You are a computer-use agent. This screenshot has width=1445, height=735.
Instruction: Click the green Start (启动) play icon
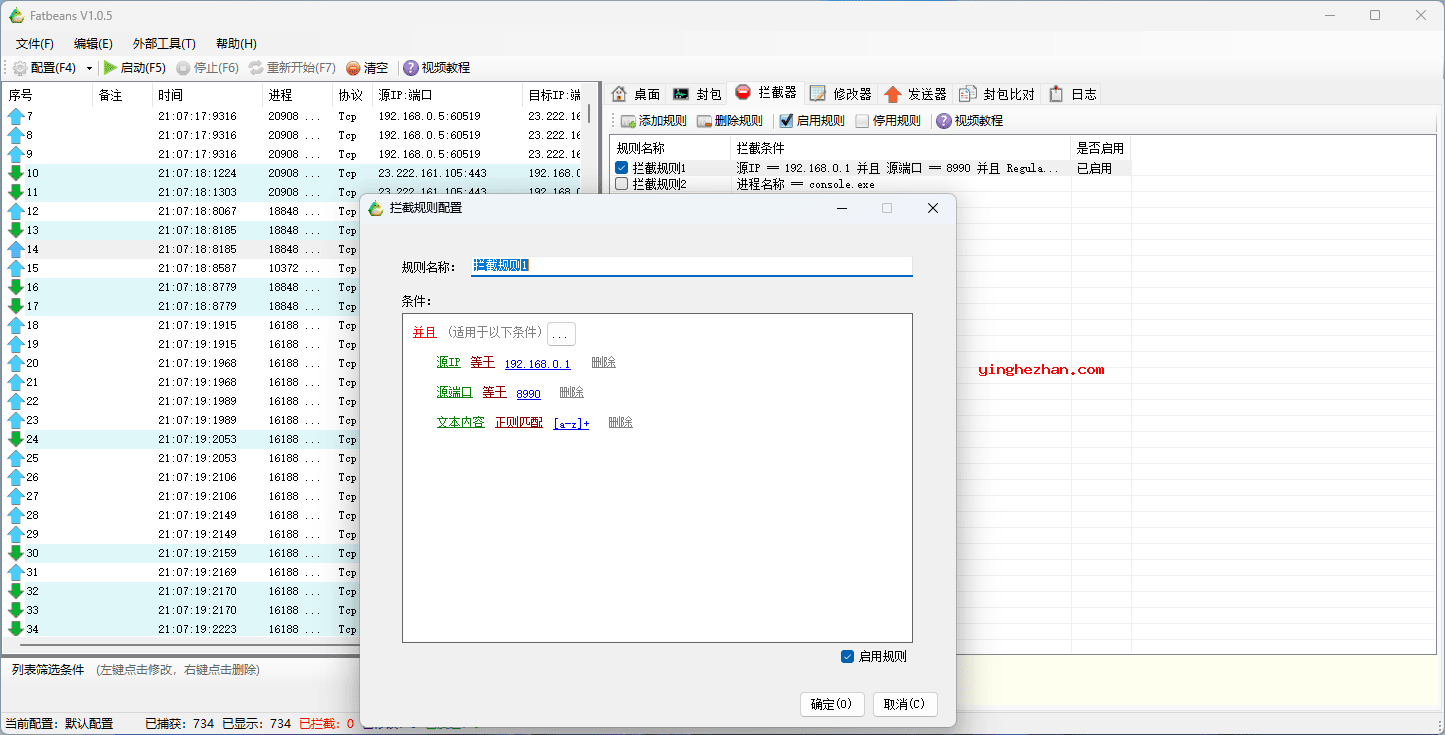pyautogui.click(x=110, y=68)
